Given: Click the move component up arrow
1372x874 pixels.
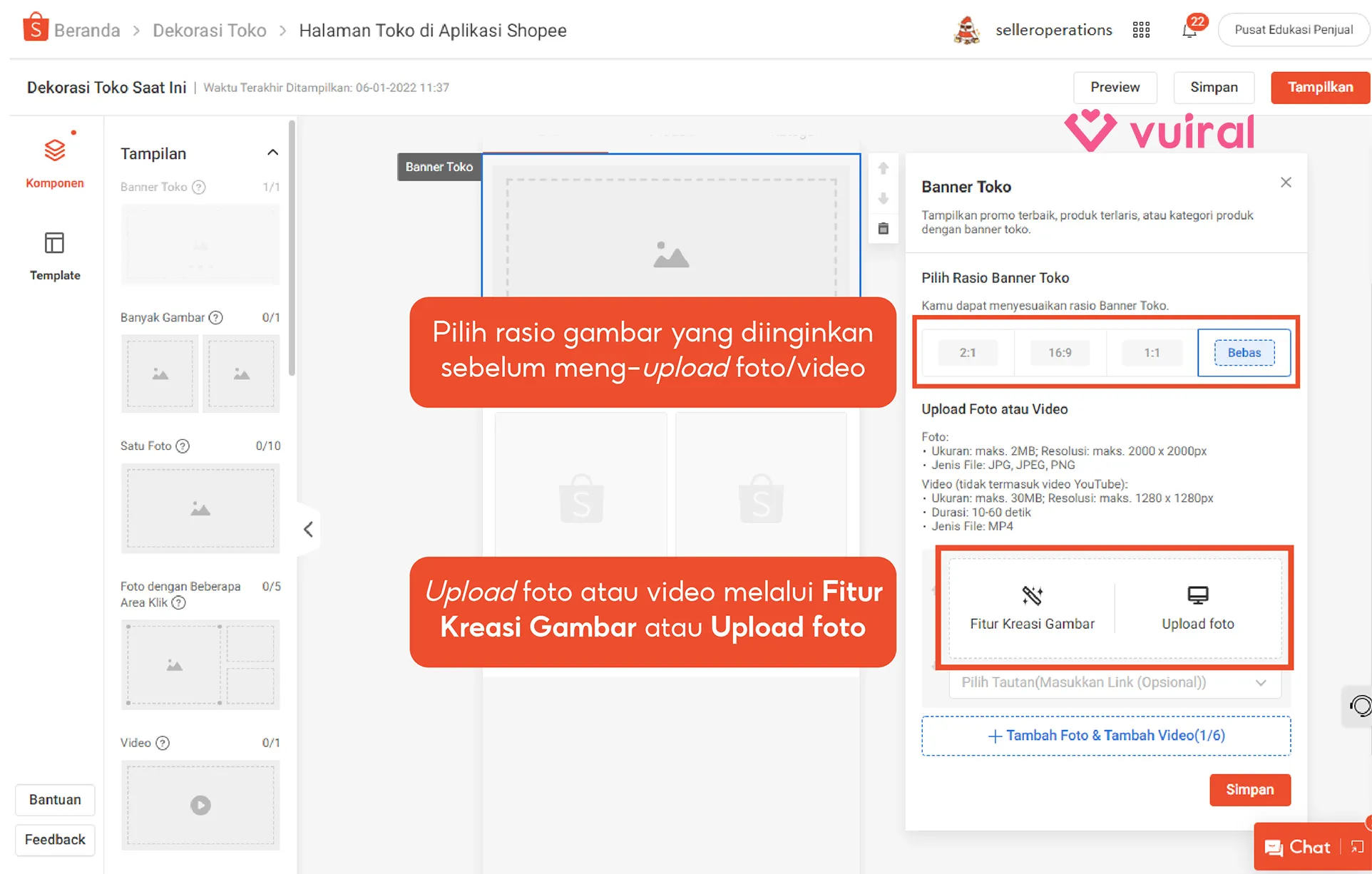Looking at the screenshot, I should (884, 168).
